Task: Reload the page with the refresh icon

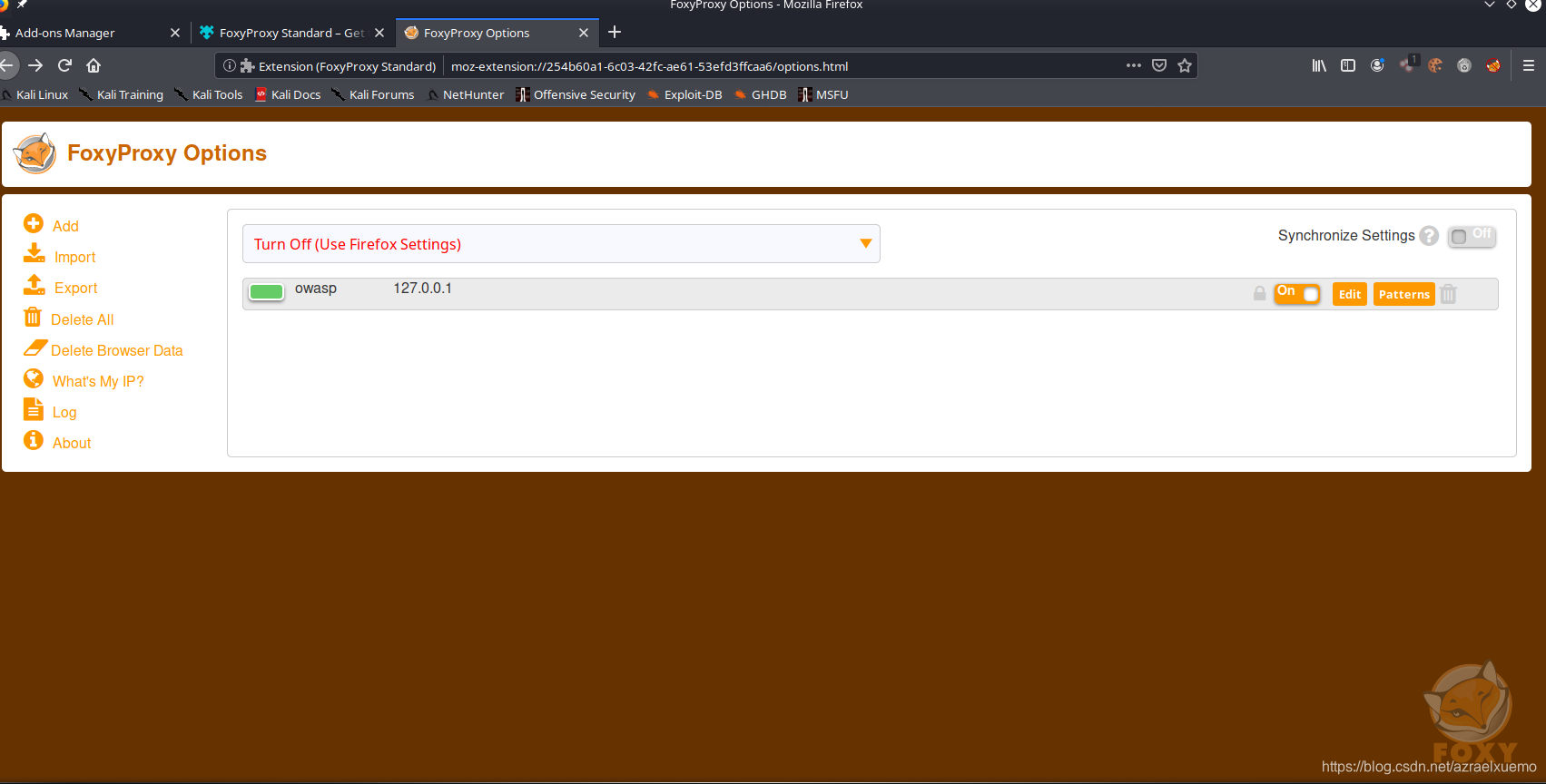Action: 64,65
